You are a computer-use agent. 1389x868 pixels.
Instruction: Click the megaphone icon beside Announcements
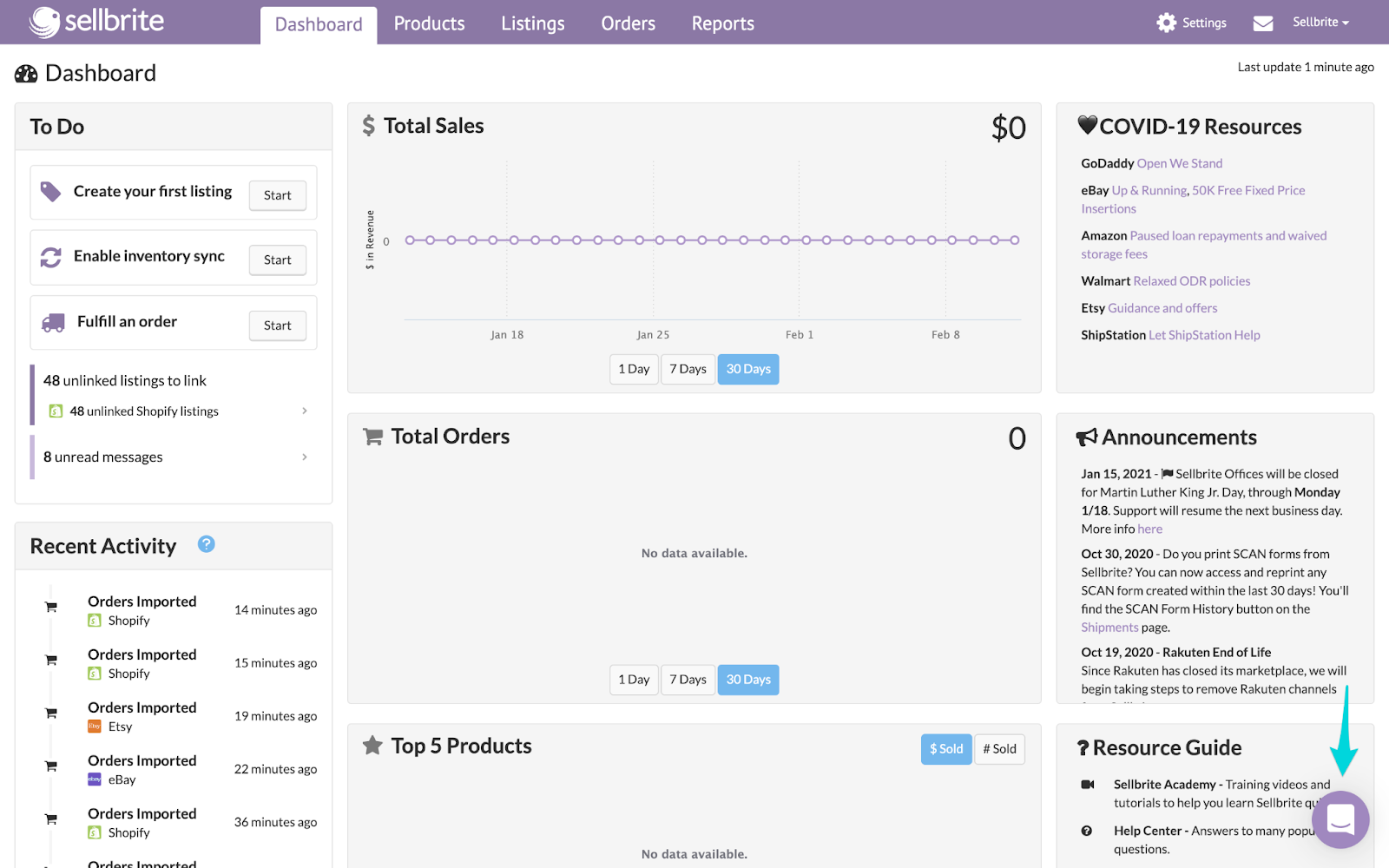click(1087, 437)
